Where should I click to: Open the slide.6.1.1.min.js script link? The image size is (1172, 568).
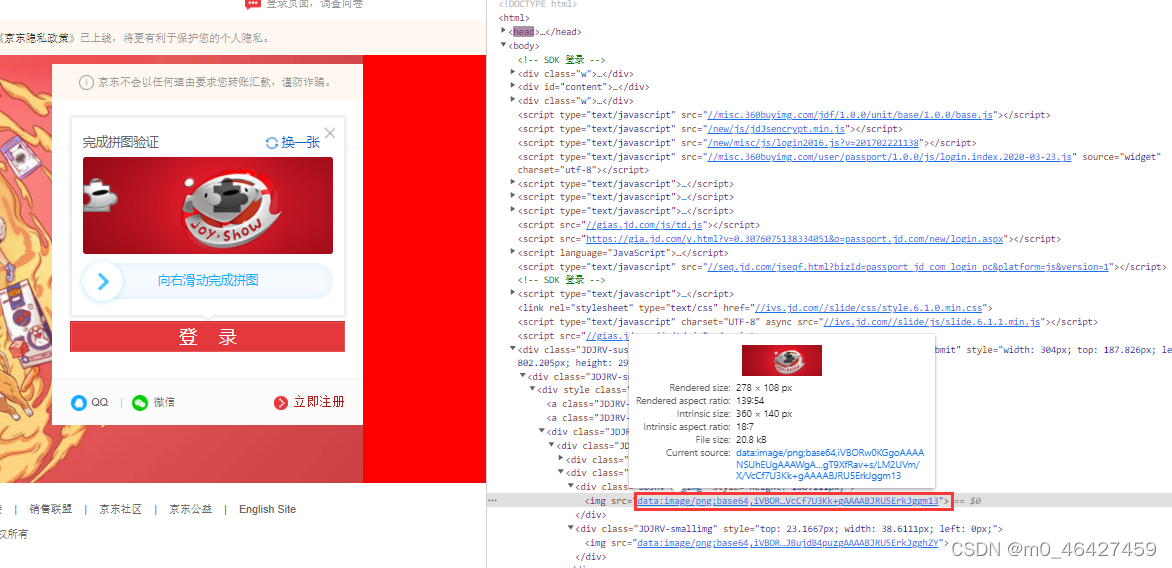point(931,322)
